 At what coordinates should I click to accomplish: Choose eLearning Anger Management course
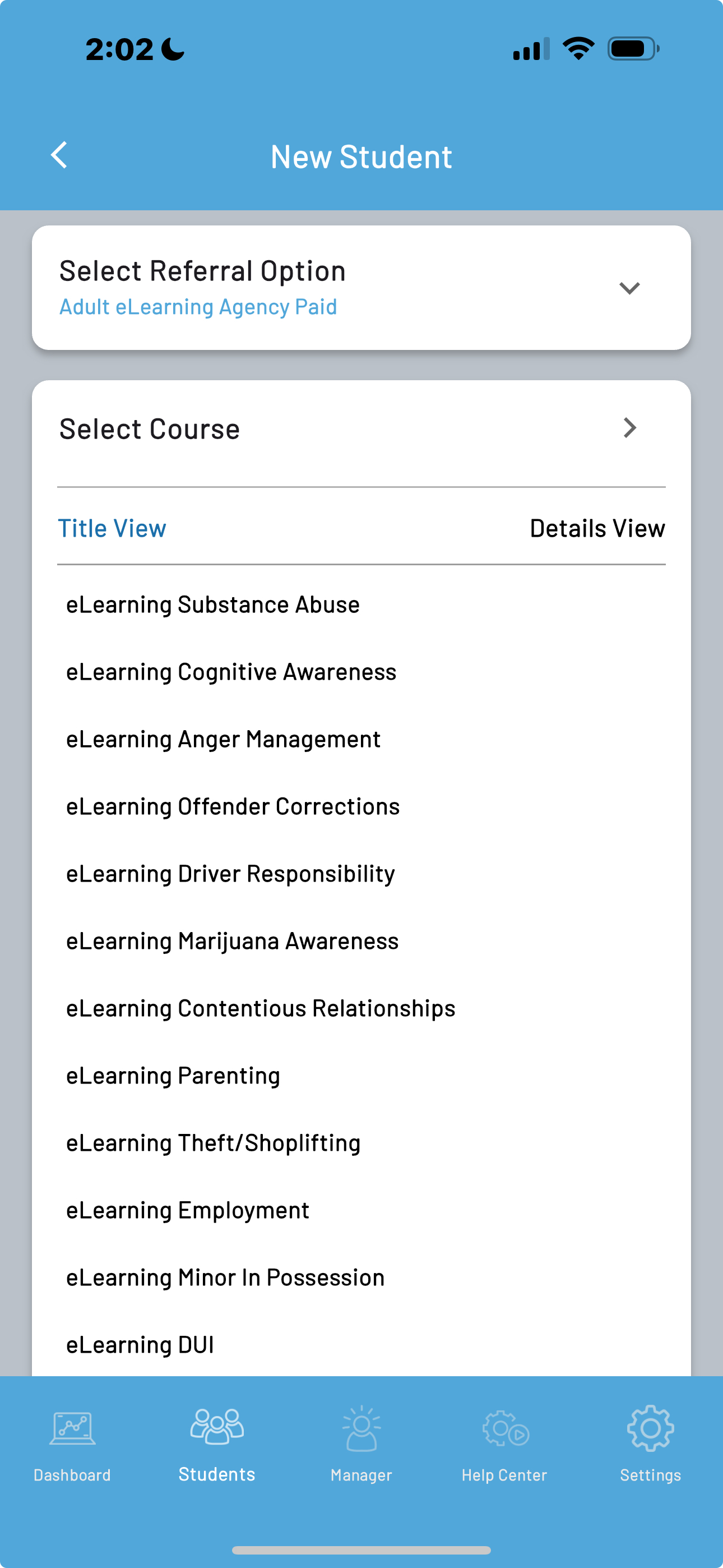pyautogui.click(x=224, y=739)
